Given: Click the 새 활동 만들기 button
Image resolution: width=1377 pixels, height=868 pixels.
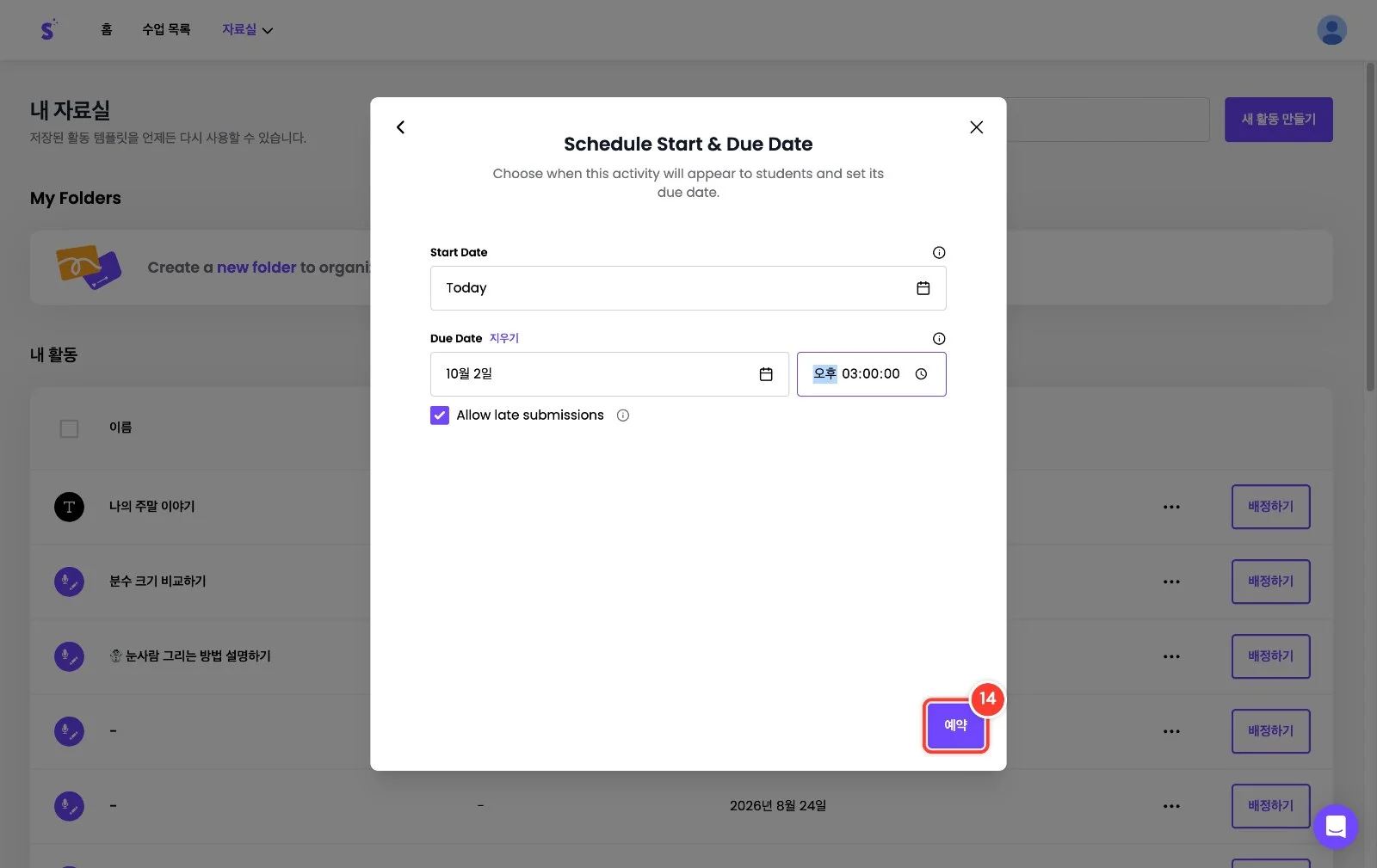Looking at the screenshot, I should 1278,120.
